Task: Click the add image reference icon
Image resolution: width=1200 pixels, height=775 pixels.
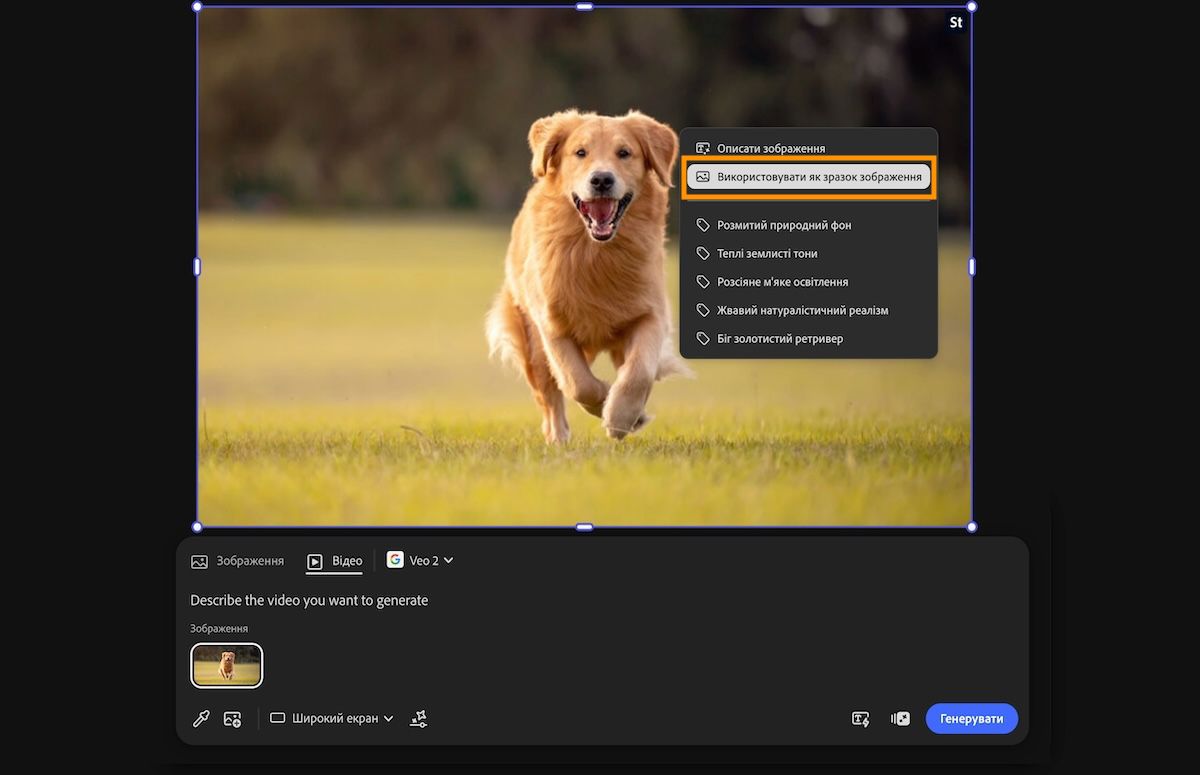Action: tap(233, 718)
